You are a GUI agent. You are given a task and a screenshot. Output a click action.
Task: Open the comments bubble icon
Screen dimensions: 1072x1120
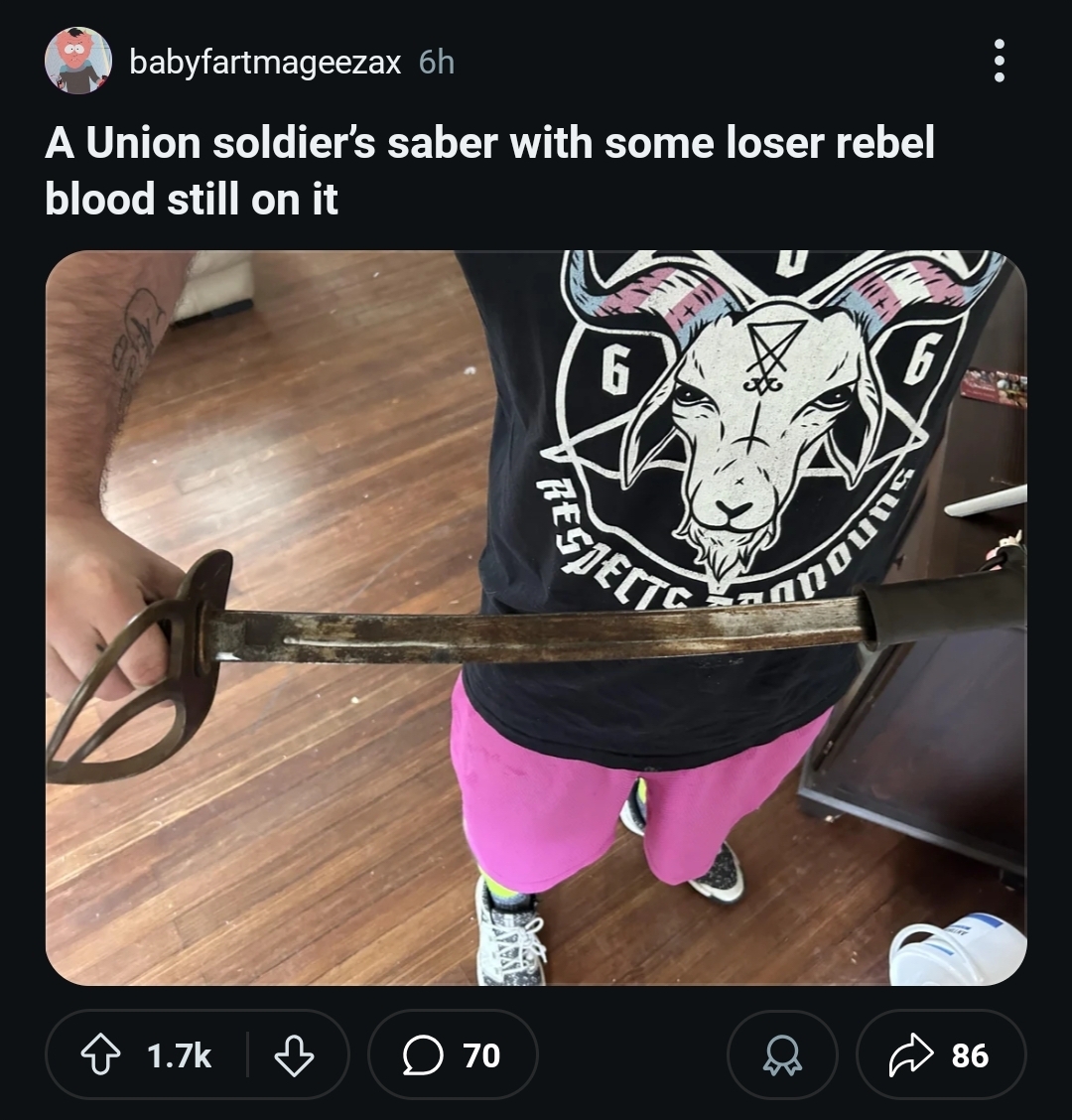point(423,1055)
